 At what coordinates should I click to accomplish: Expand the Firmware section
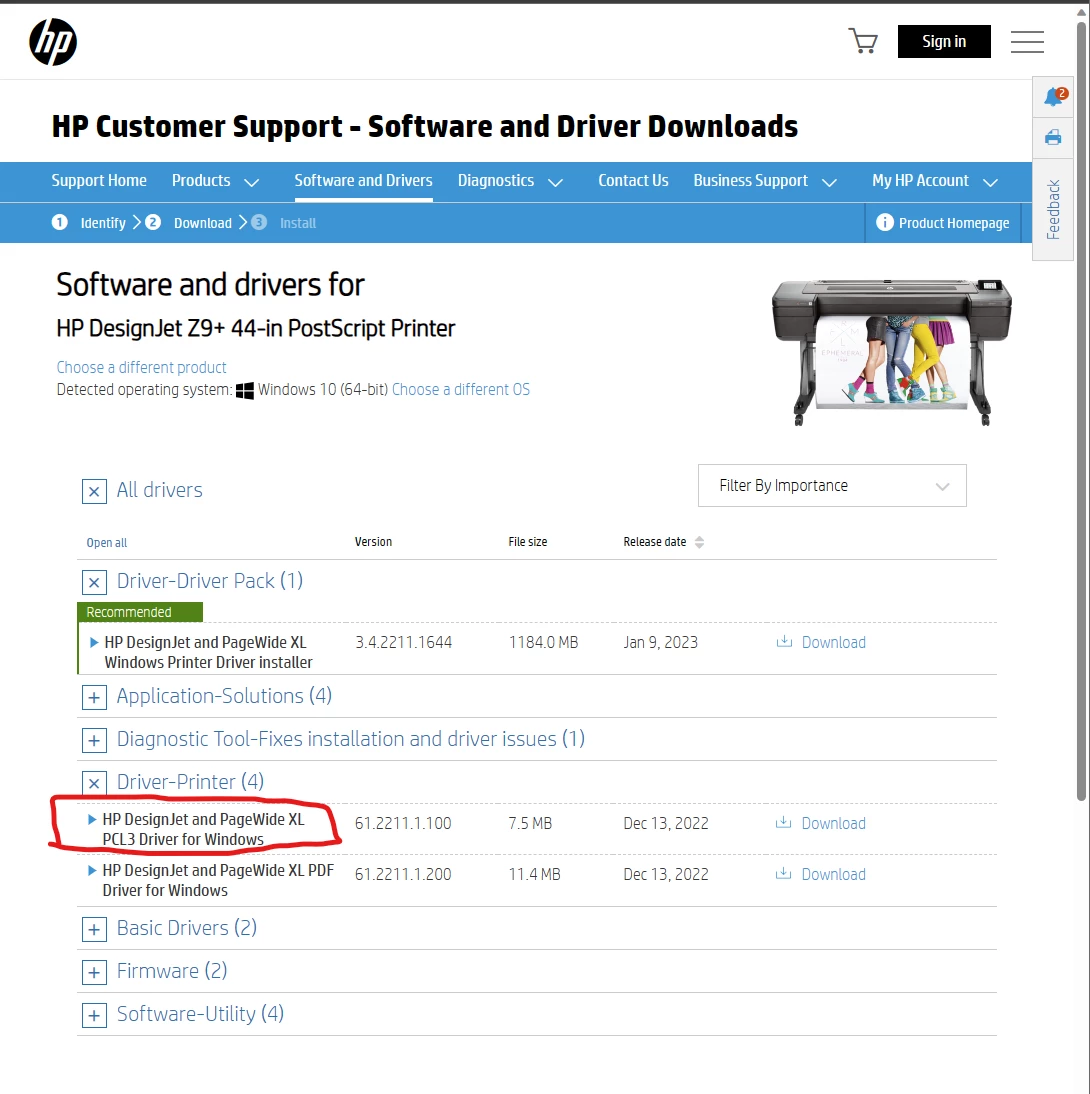pyautogui.click(x=94, y=972)
